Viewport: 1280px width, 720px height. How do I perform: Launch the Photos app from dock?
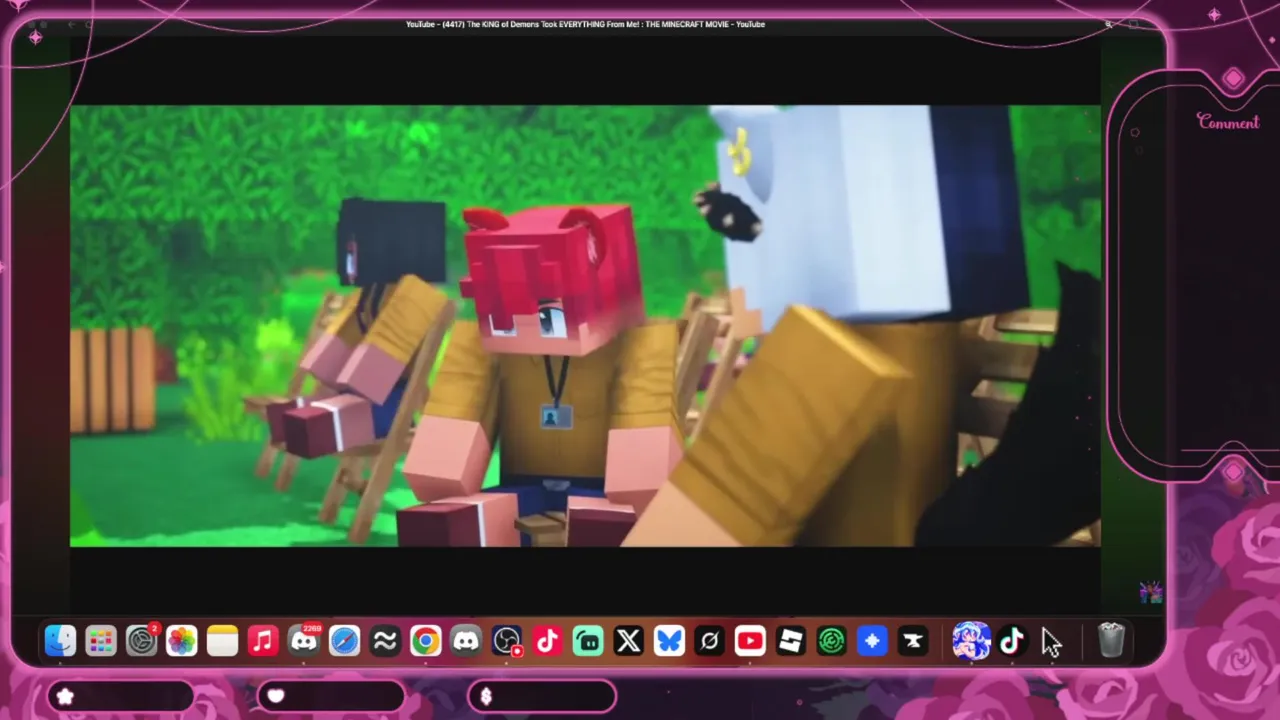182,641
